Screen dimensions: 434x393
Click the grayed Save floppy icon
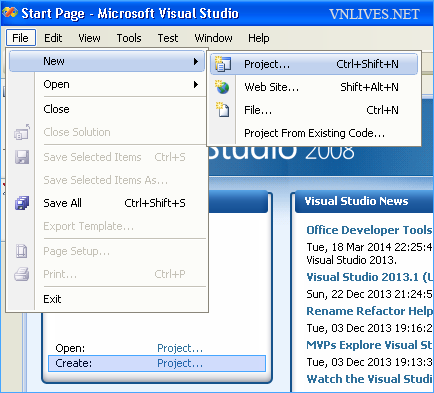(22, 157)
